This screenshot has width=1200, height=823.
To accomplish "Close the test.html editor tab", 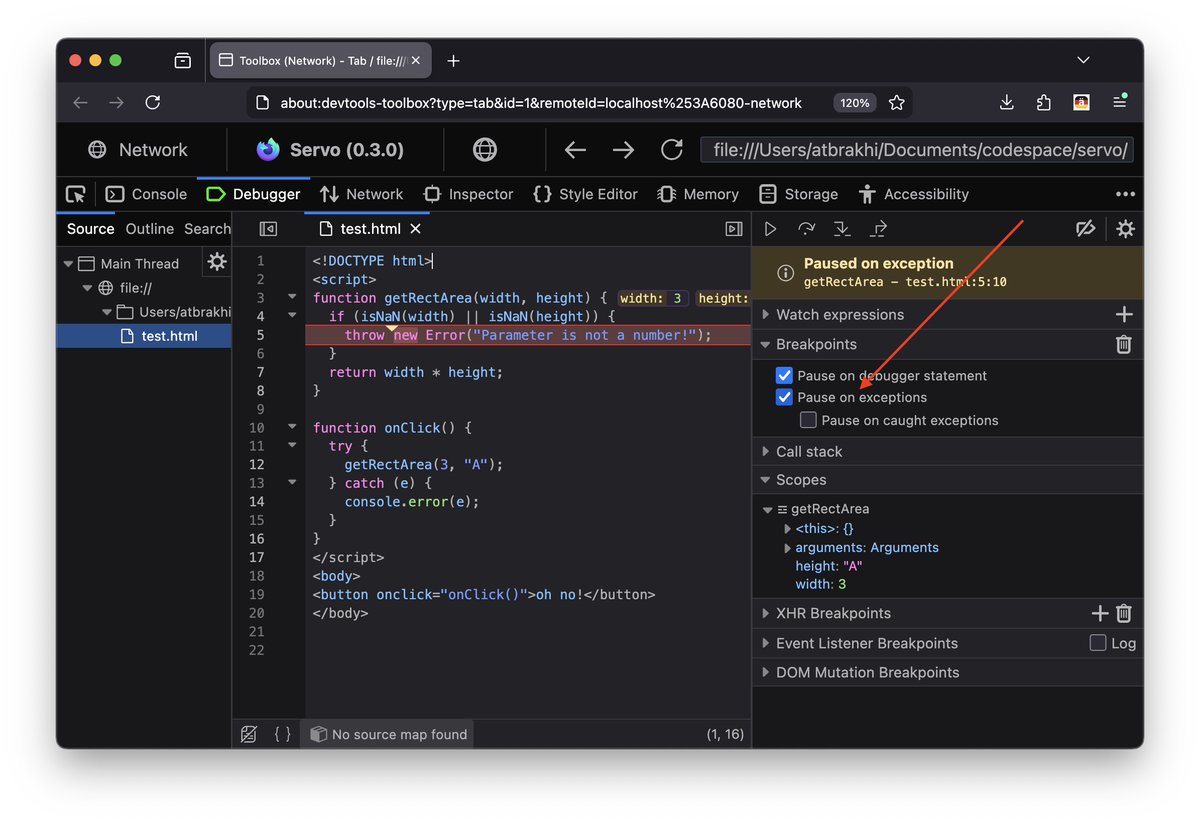I will tap(416, 229).
